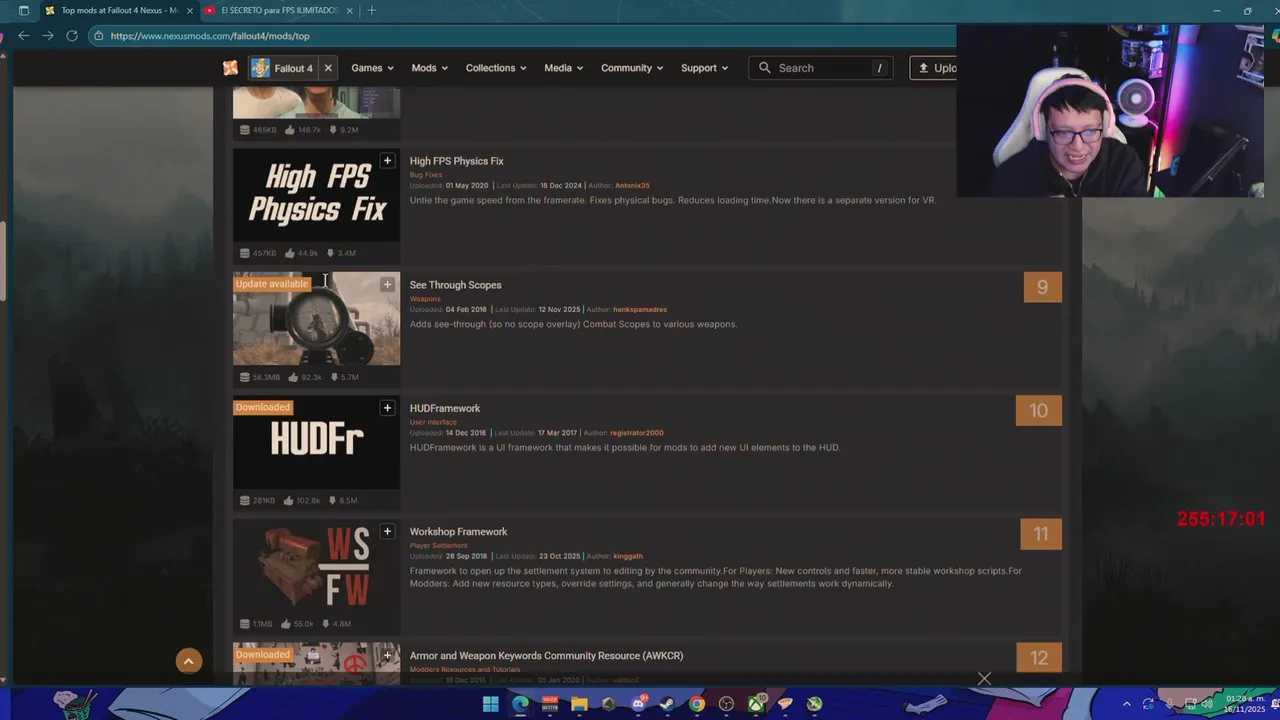
Task: Click the Search mods input field
Action: [x=823, y=68]
